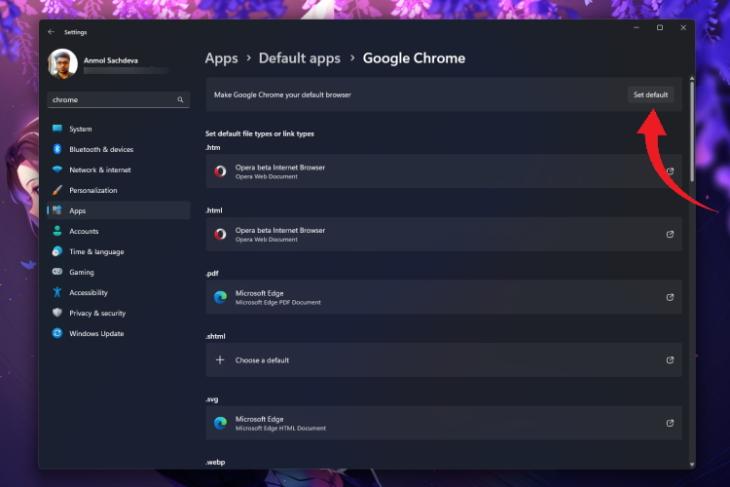Select Personalization in sidebar

(118, 190)
